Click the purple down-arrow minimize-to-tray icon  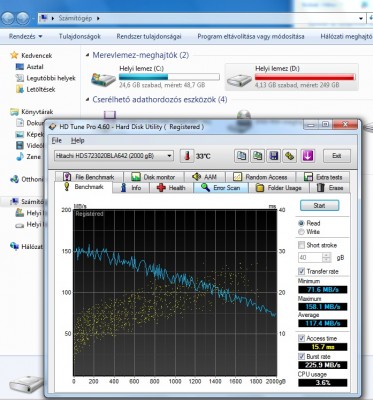[307, 156]
